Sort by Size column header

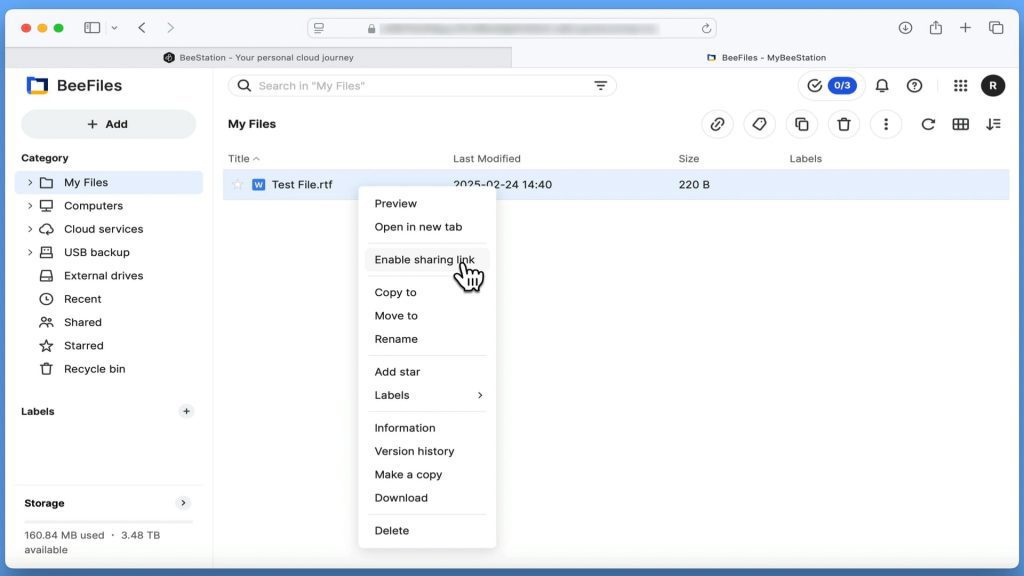tap(688, 159)
